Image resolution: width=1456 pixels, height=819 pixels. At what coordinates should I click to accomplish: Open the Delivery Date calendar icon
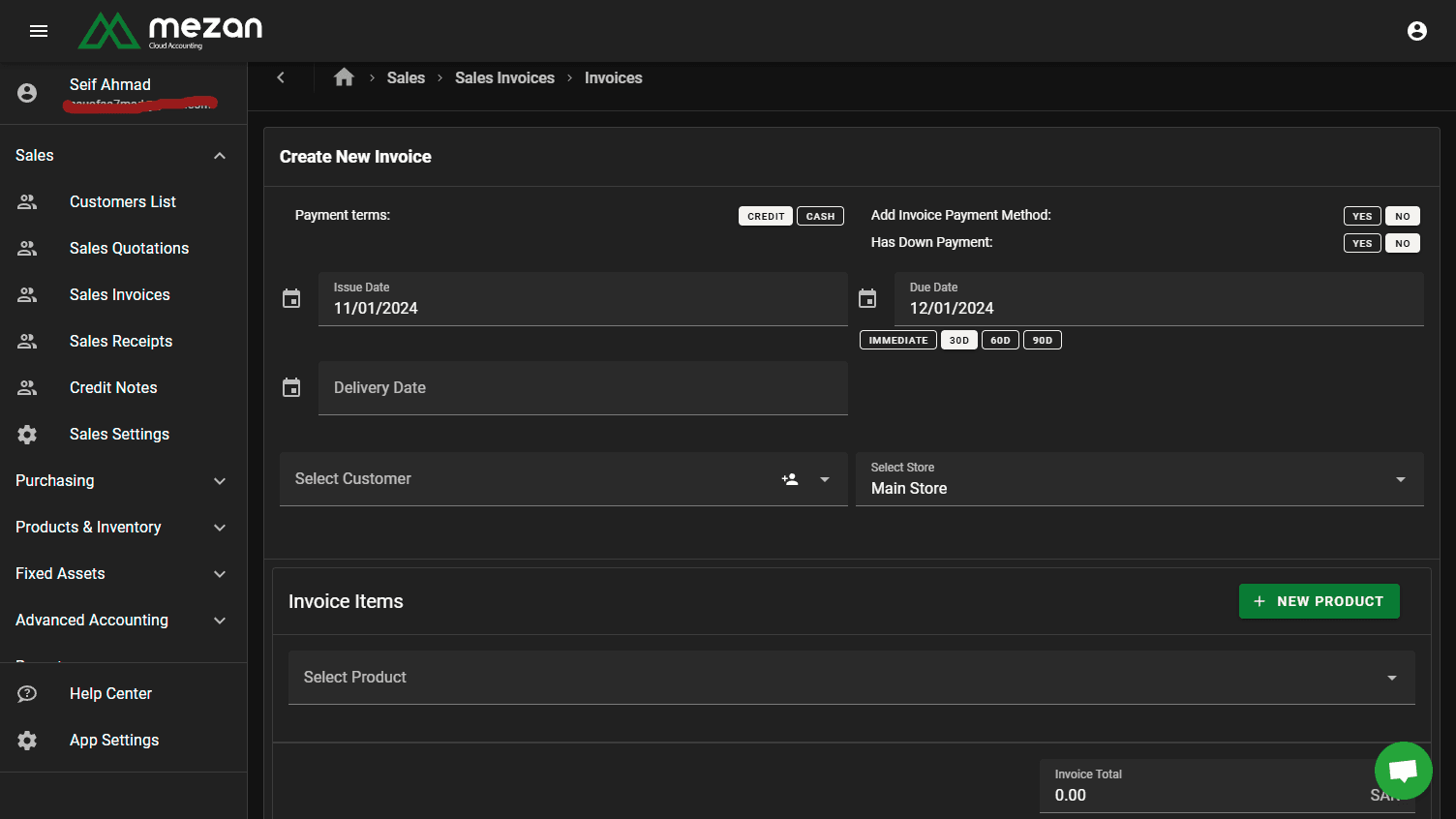[x=291, y=387]
